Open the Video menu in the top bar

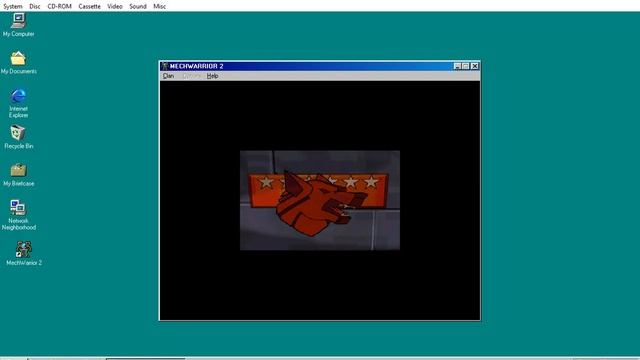[x=115, y=6]
